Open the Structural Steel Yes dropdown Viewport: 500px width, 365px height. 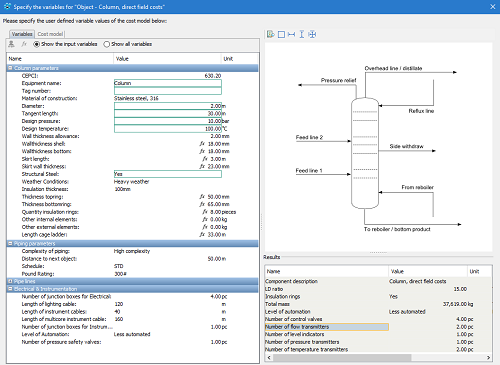click(x=168, y=174)
